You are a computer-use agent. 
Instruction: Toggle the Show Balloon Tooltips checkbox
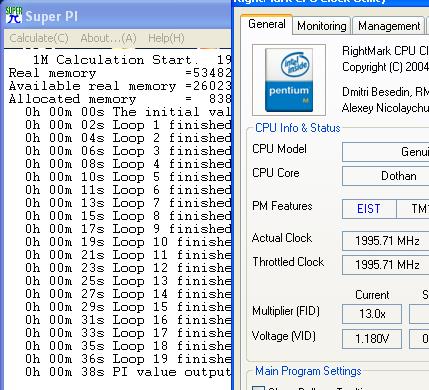click(258, 388)
